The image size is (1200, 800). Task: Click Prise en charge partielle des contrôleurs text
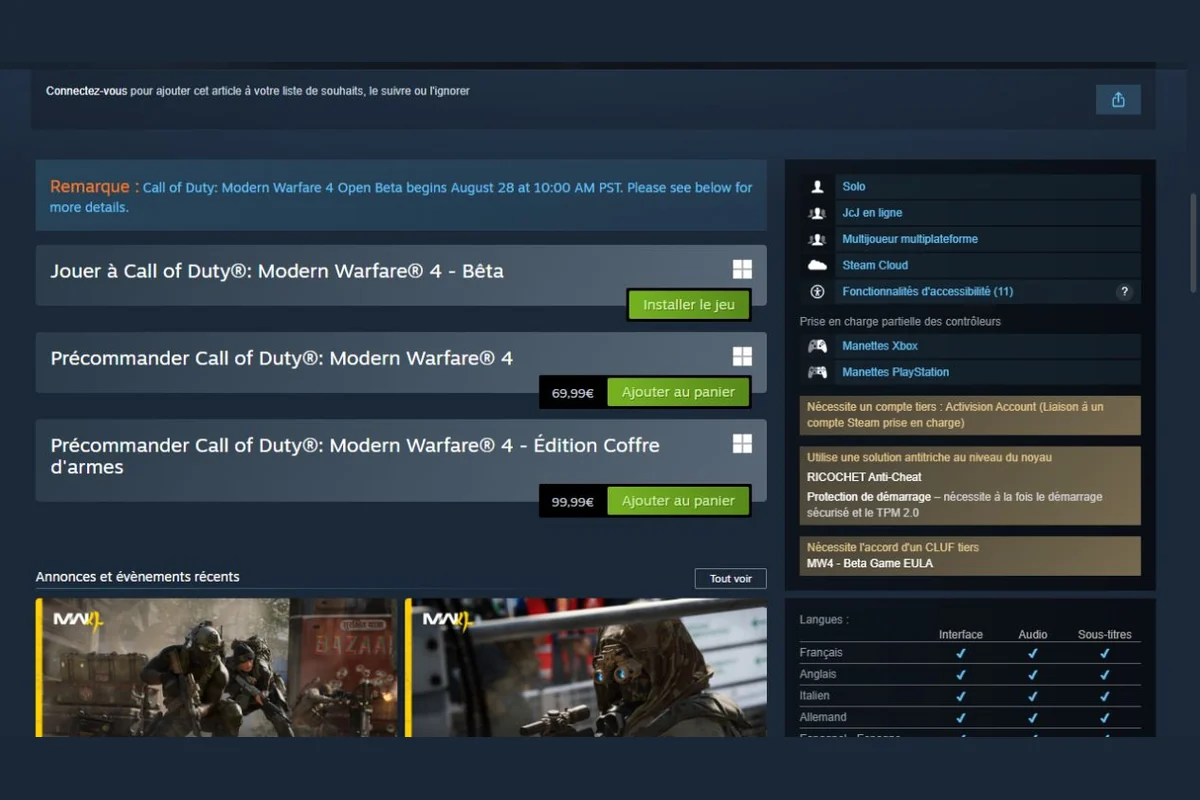tap(900, 322)
